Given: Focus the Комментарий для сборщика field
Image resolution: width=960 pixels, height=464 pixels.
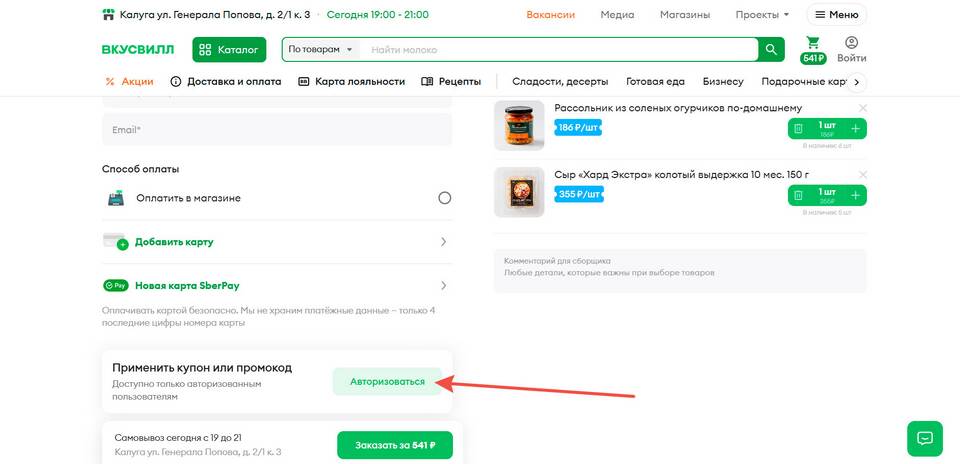Looking at the screenshot, I should pos(680,271).
